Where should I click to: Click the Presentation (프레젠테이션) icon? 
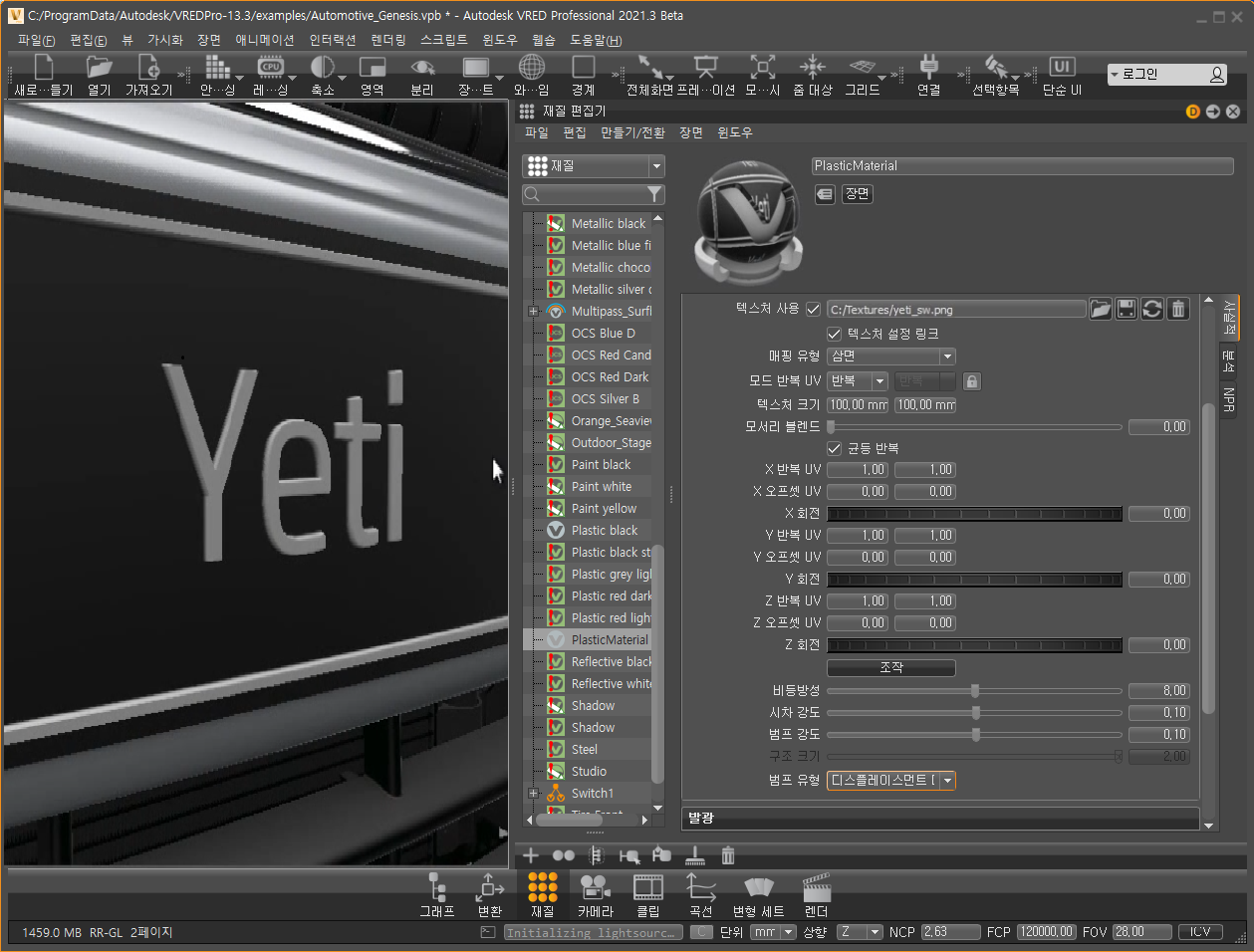(705, 67)
